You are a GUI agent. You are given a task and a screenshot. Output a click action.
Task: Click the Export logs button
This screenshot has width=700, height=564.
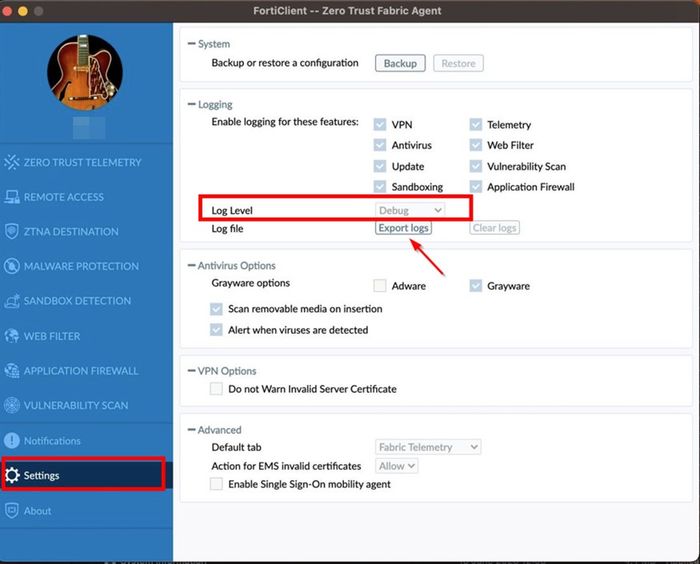[404, 228]
